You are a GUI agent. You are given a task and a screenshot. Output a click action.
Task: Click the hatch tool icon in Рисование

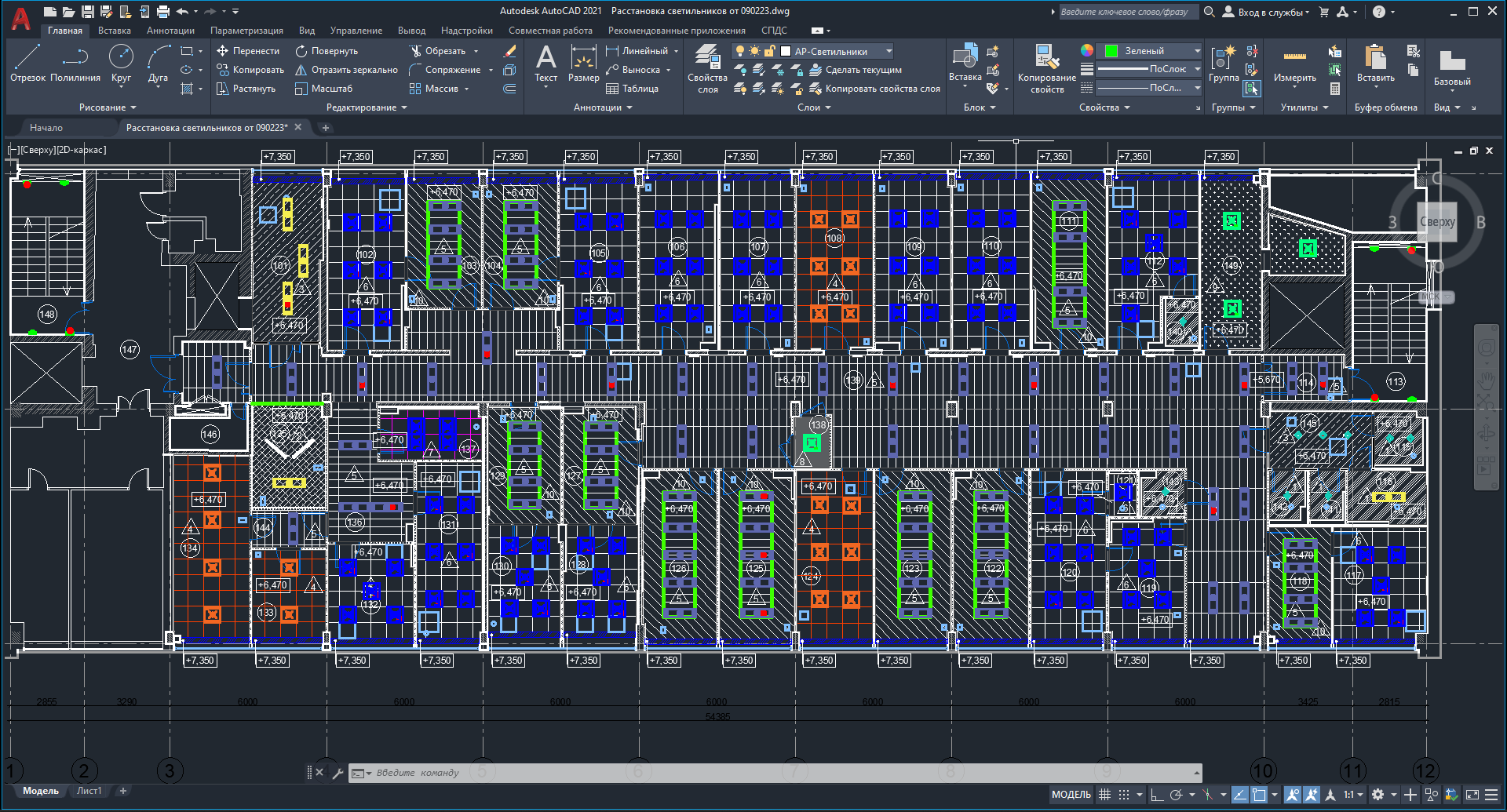tap(187, 89)
